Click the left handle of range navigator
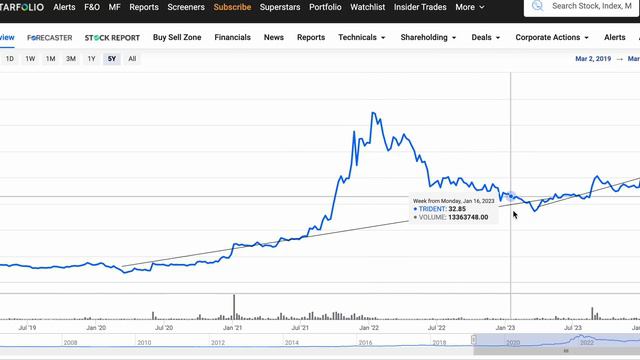The height and width of the screenshot is (360, 640). [473, 340]
